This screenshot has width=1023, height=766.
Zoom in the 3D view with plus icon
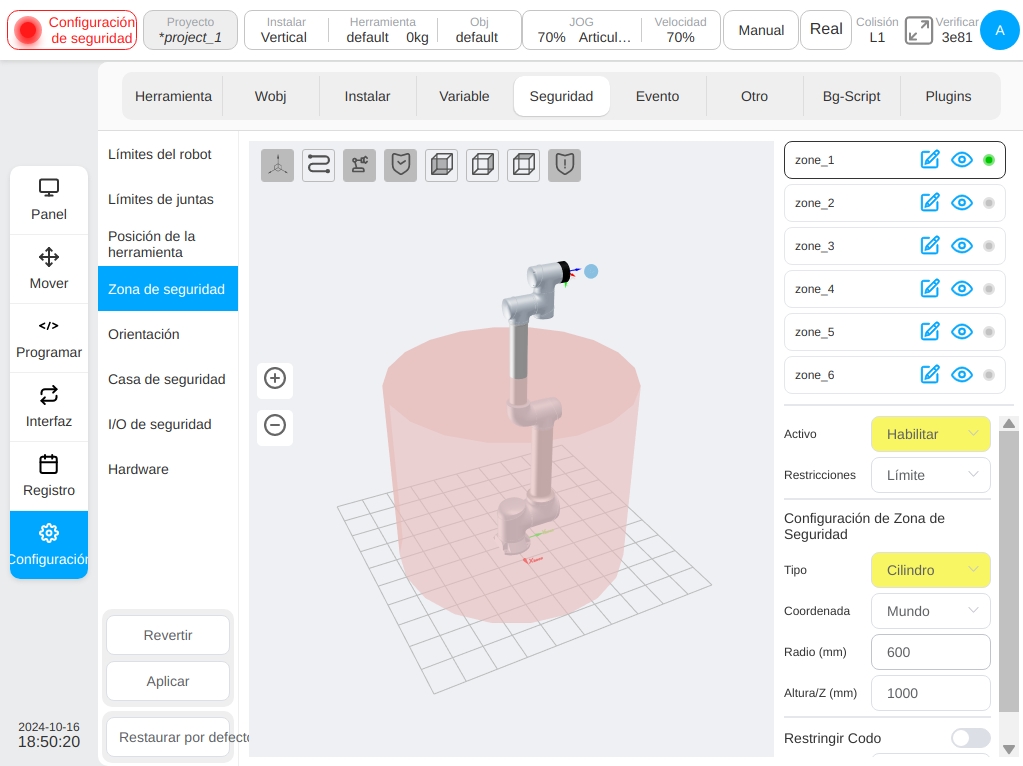pyautogui.click(x=275, y=378)
